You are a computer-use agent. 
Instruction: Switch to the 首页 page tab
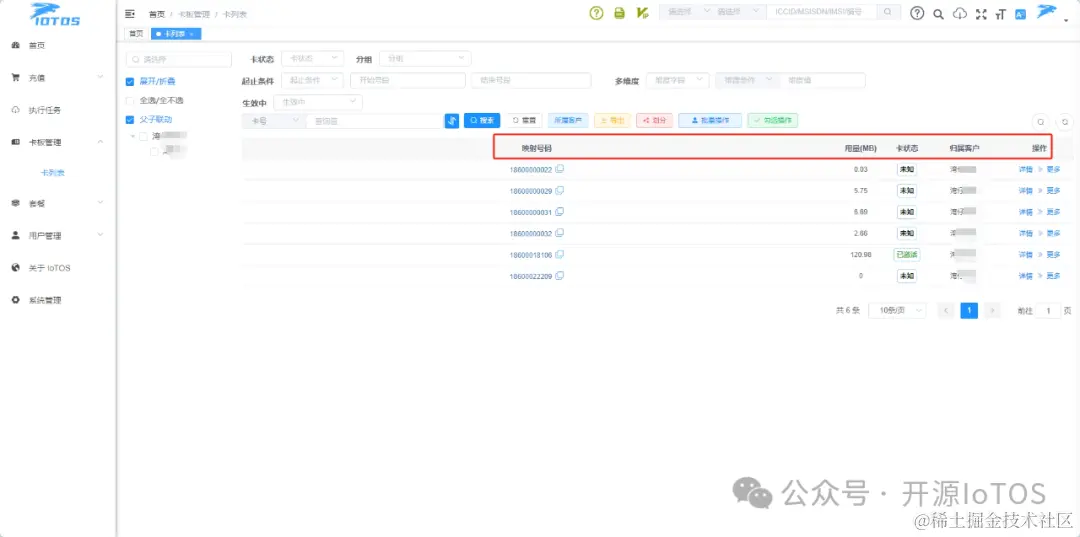(136, 34)
